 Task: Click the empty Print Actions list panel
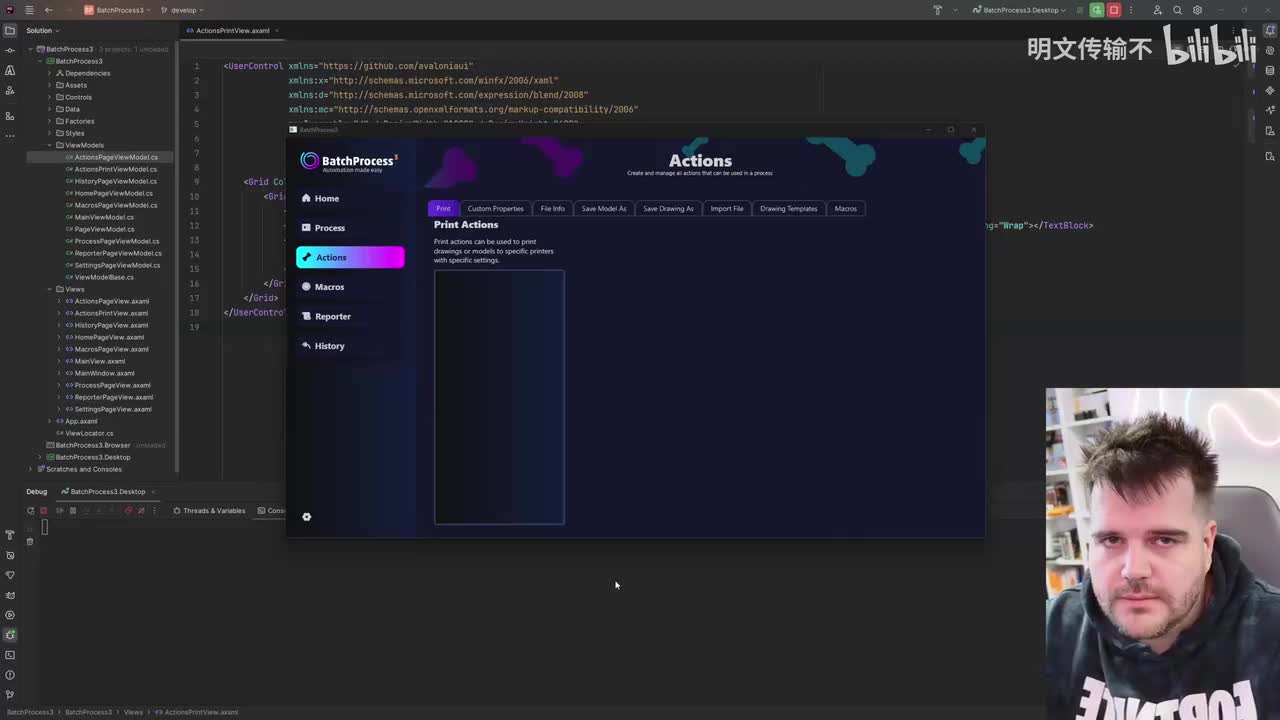tap(499, 397)
